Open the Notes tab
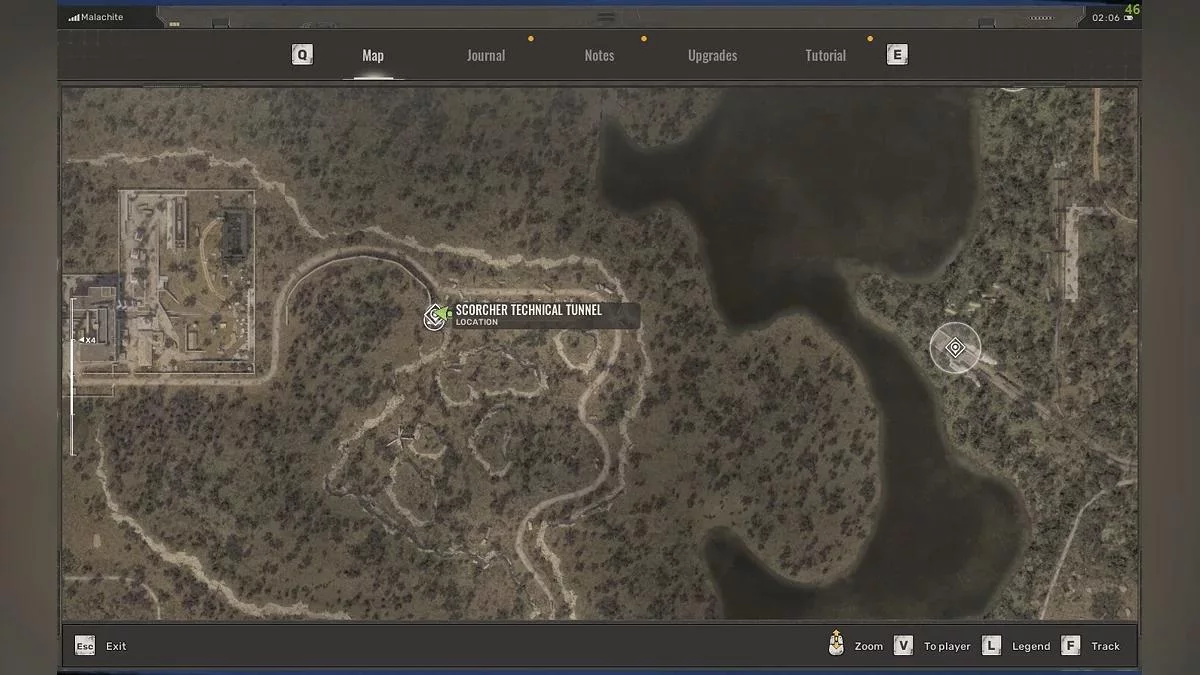The width and height of the screenshot is (1200, 675). click(x=599, y=56)
